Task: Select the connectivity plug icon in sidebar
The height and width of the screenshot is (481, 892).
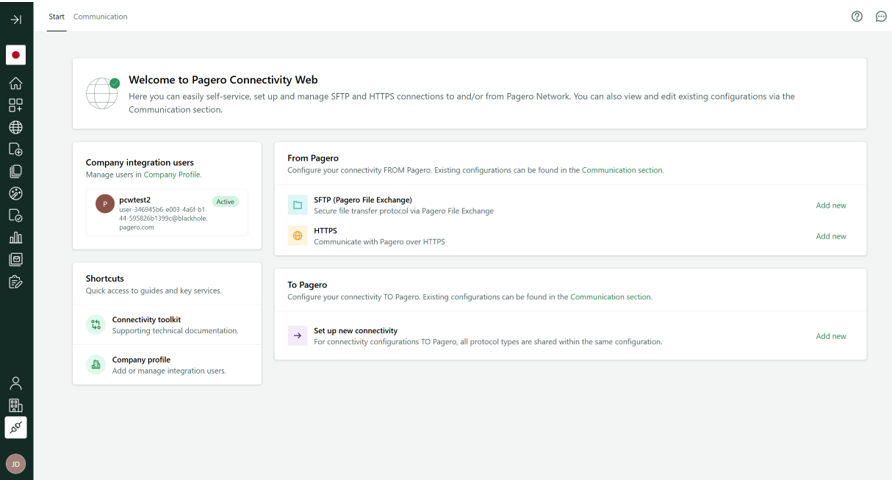Action: (16, 428)
